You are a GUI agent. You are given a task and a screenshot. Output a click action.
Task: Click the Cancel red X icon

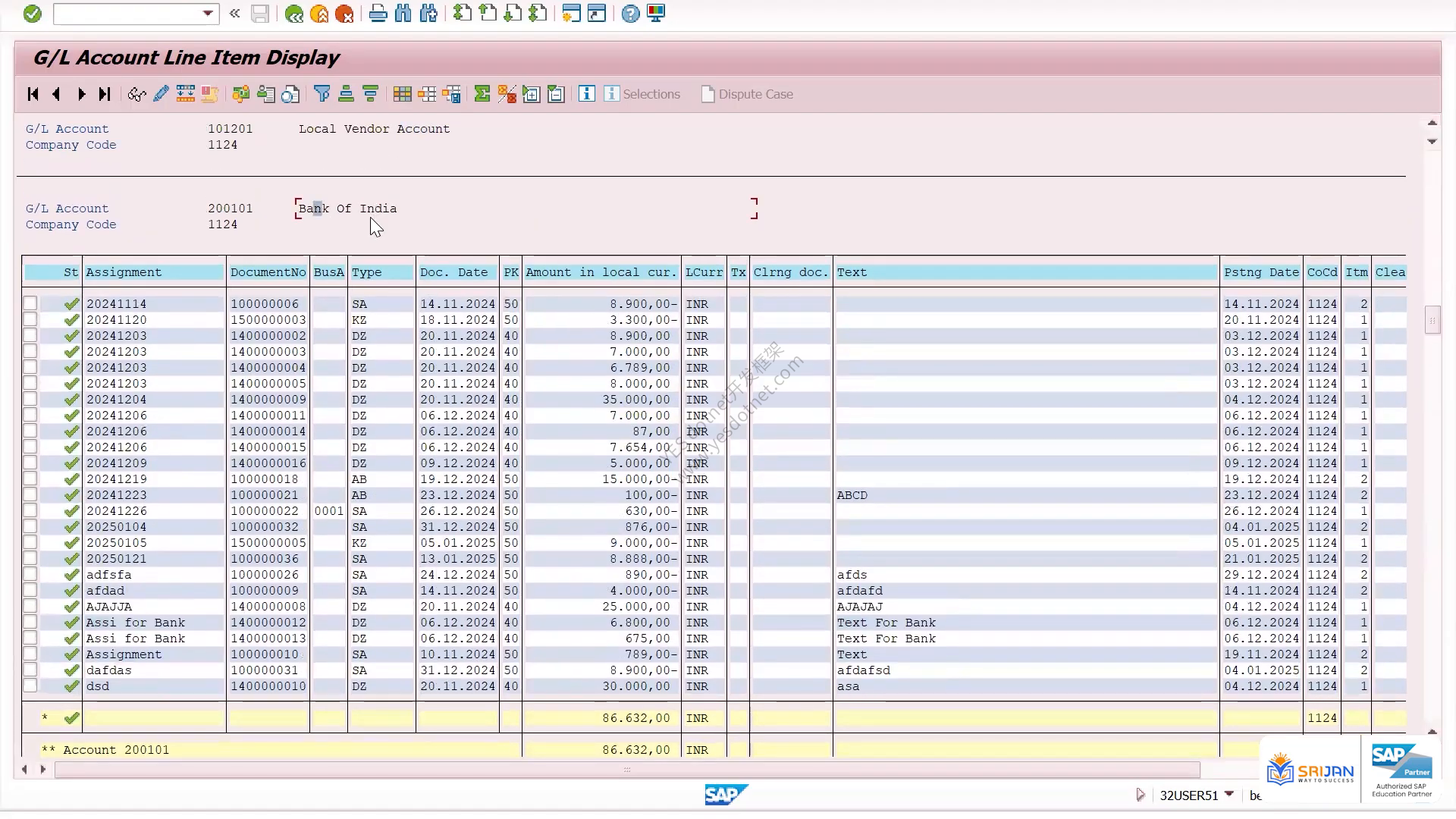(x=344, y=14)
